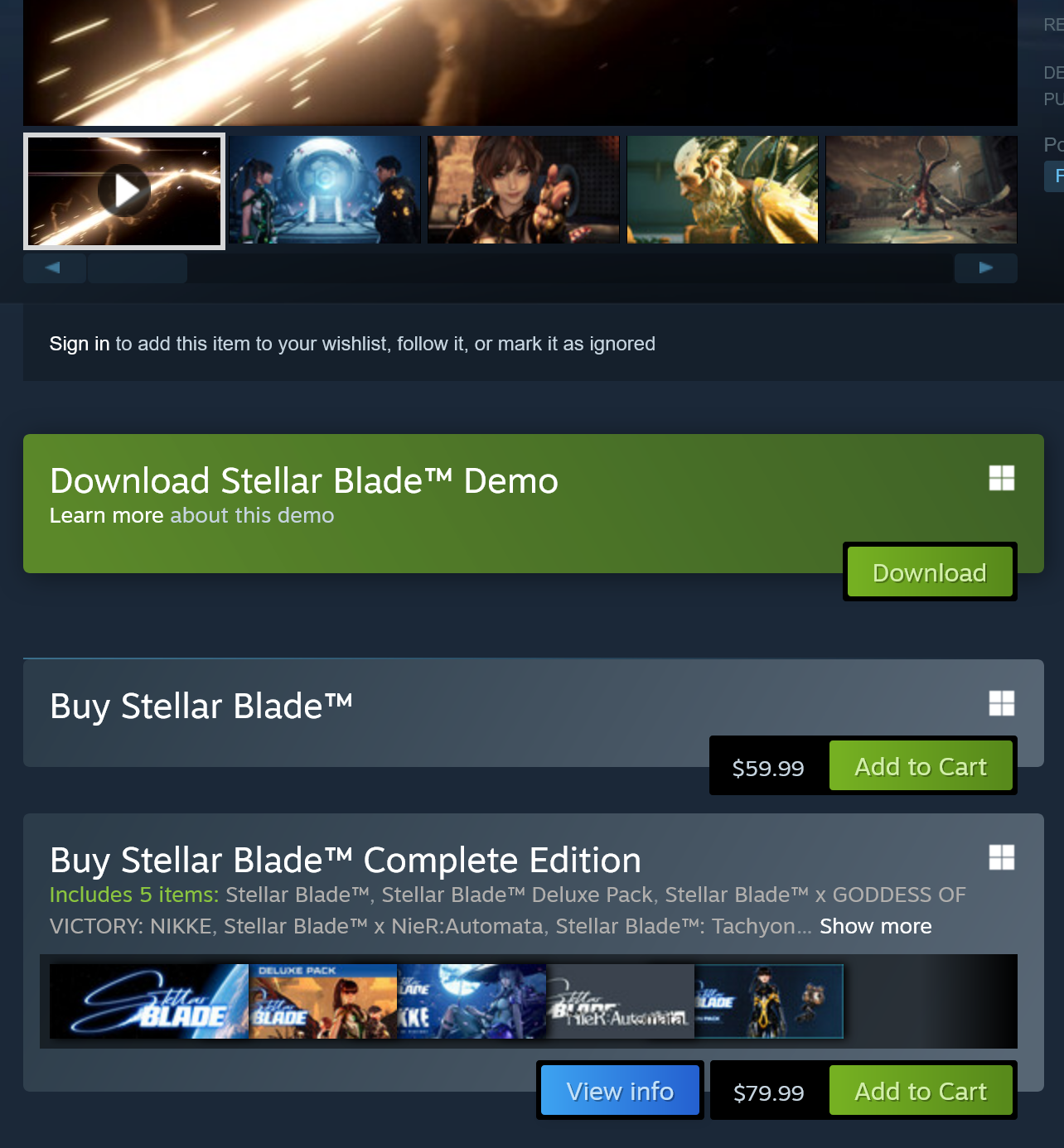Open the screenshot of the circular gate
This screenshot has width=1064, height=1148.
(325, 190)
